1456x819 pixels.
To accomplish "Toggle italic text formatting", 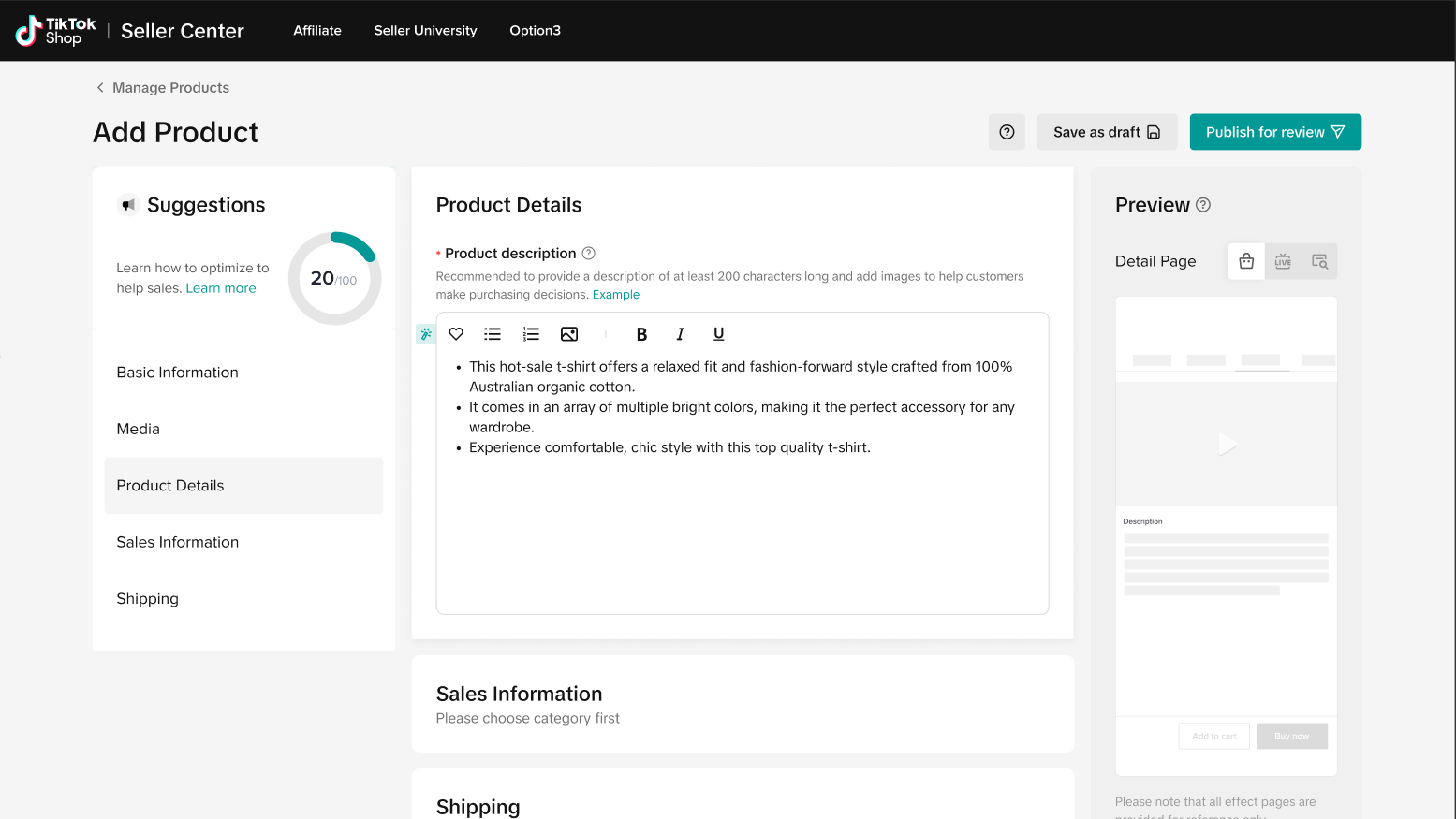I will click(x=680, y=334).
